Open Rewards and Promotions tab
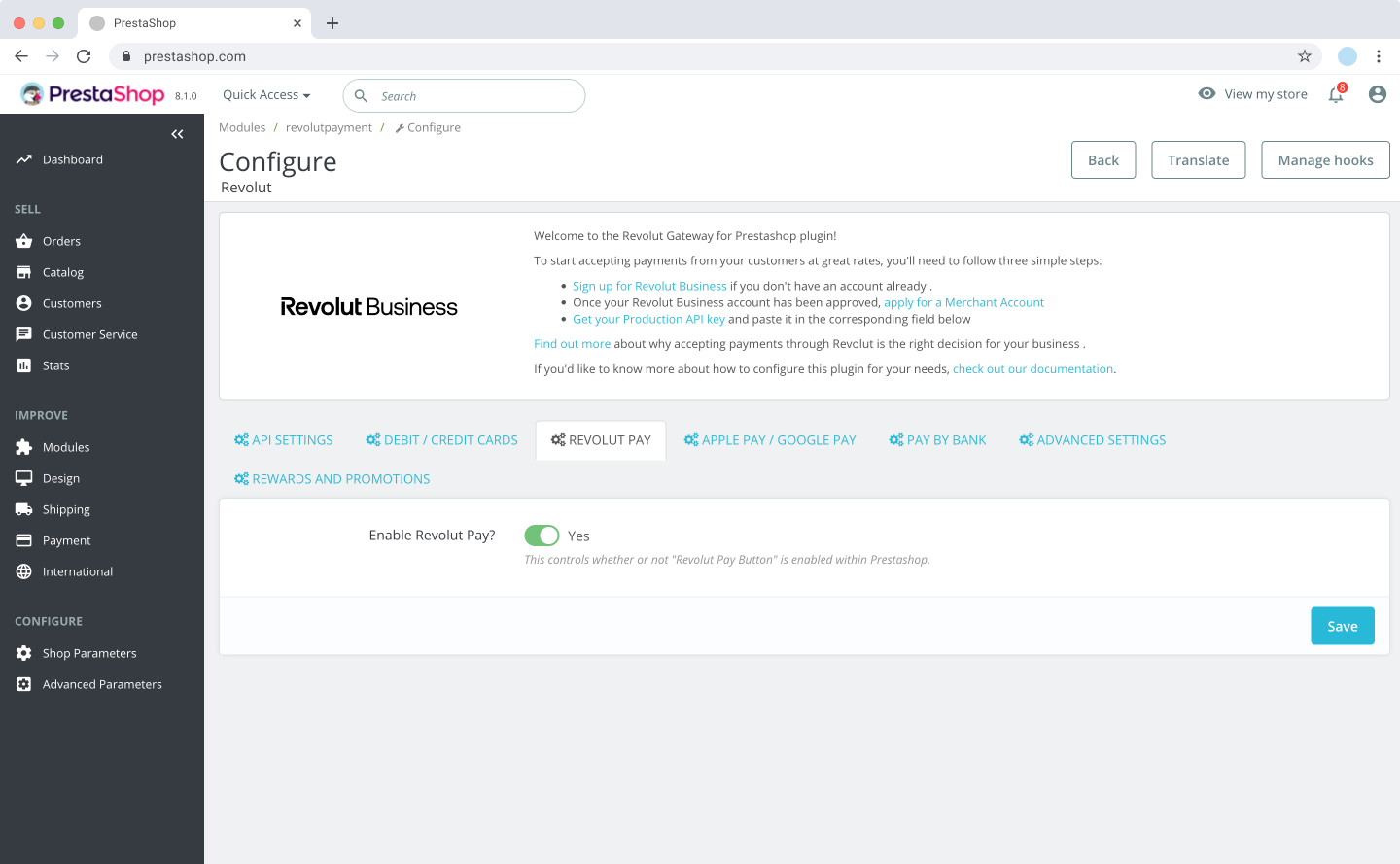1400x864 pixels. click(x=332, y=479)
